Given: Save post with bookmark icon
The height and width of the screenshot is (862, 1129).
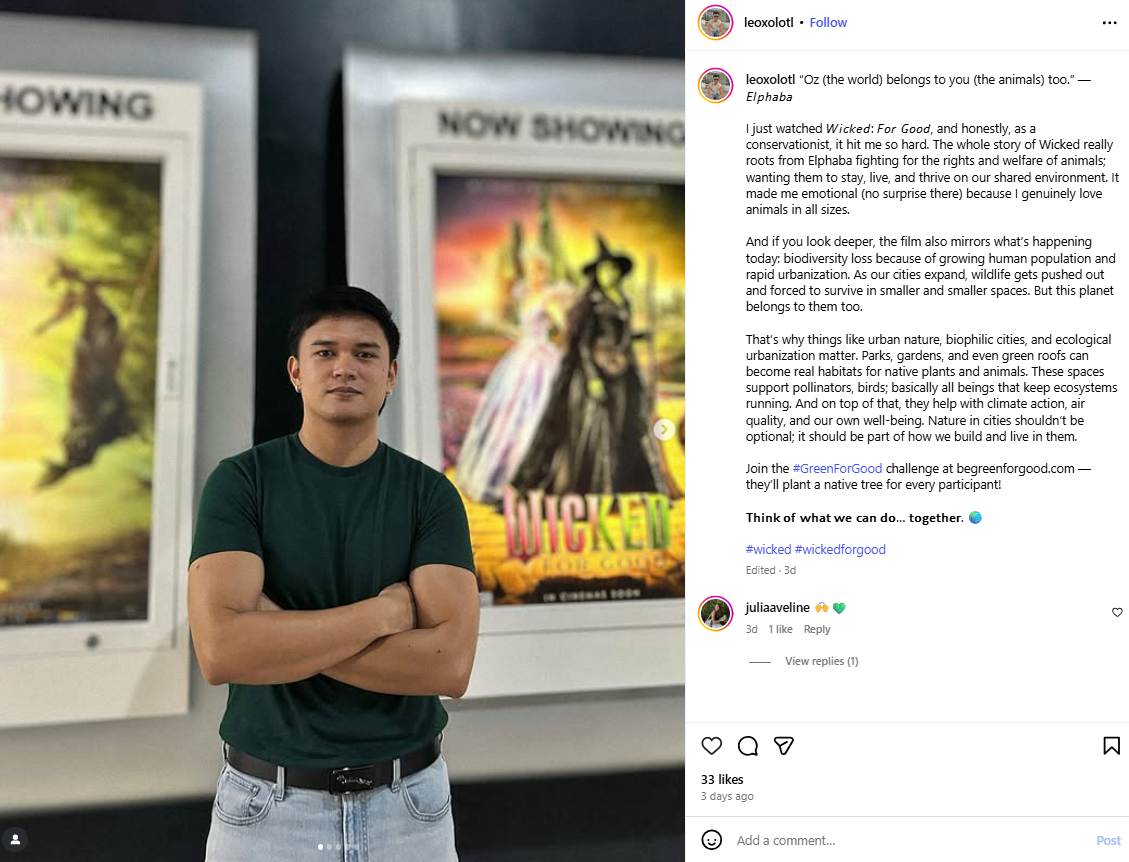Looking at the screenshot, I should [1111, 746].
